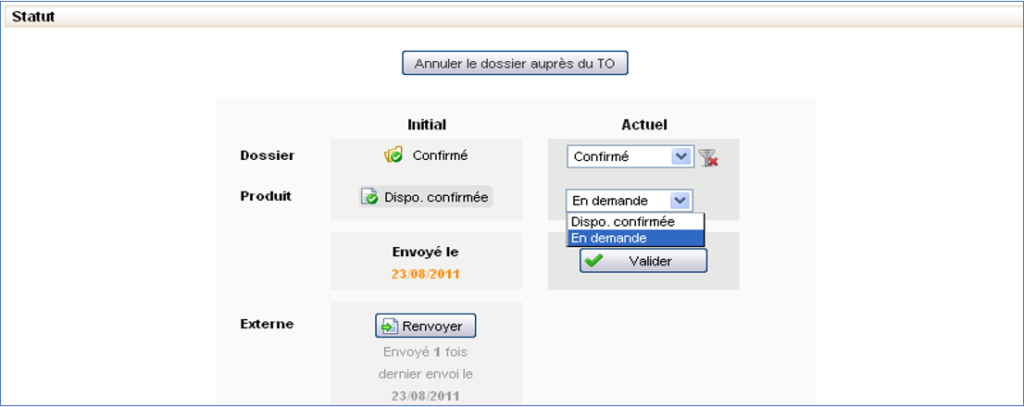Click the green shield icon beside Confirmé

[394, 155]
